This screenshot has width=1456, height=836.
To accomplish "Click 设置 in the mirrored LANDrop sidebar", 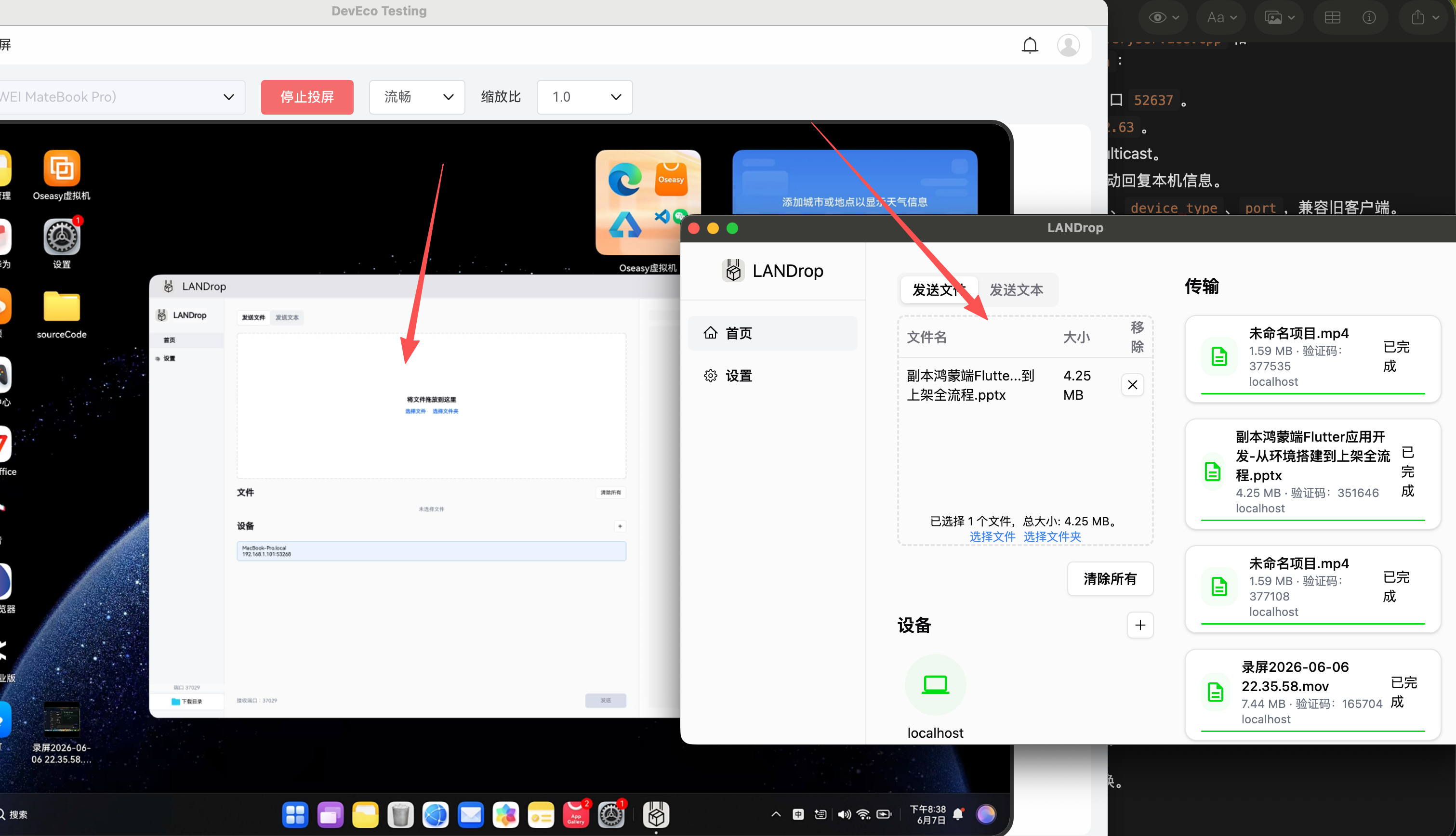I will pyautogui.click(x=186, y=358).
